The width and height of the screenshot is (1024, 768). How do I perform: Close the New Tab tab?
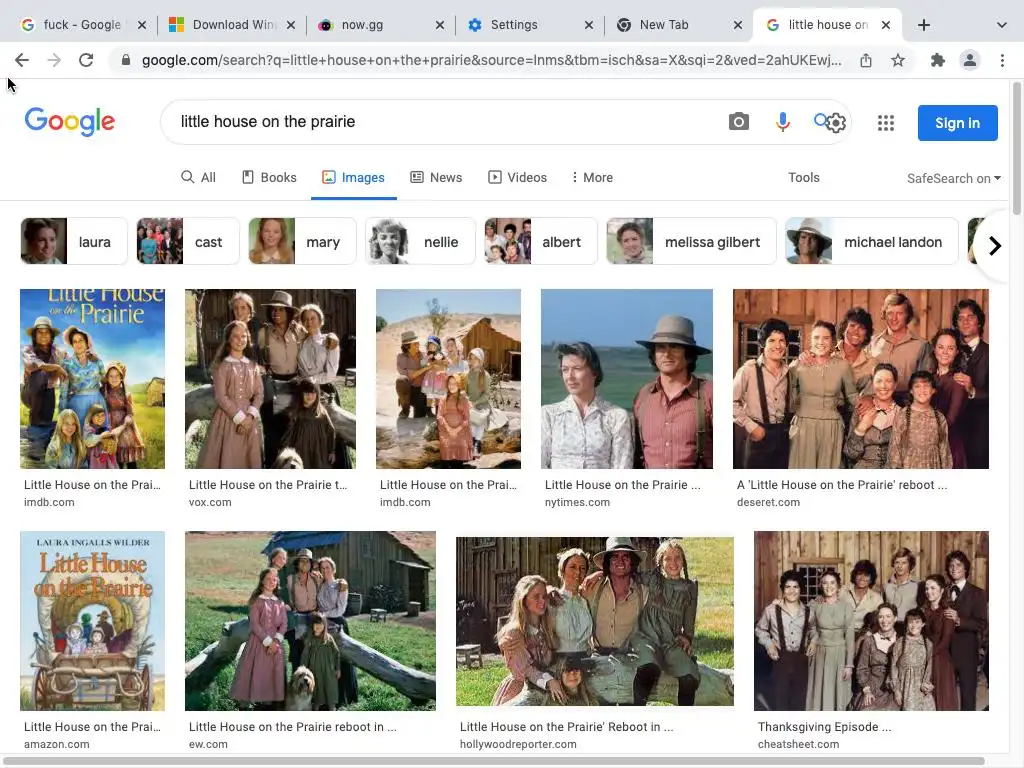coord(737,25)
